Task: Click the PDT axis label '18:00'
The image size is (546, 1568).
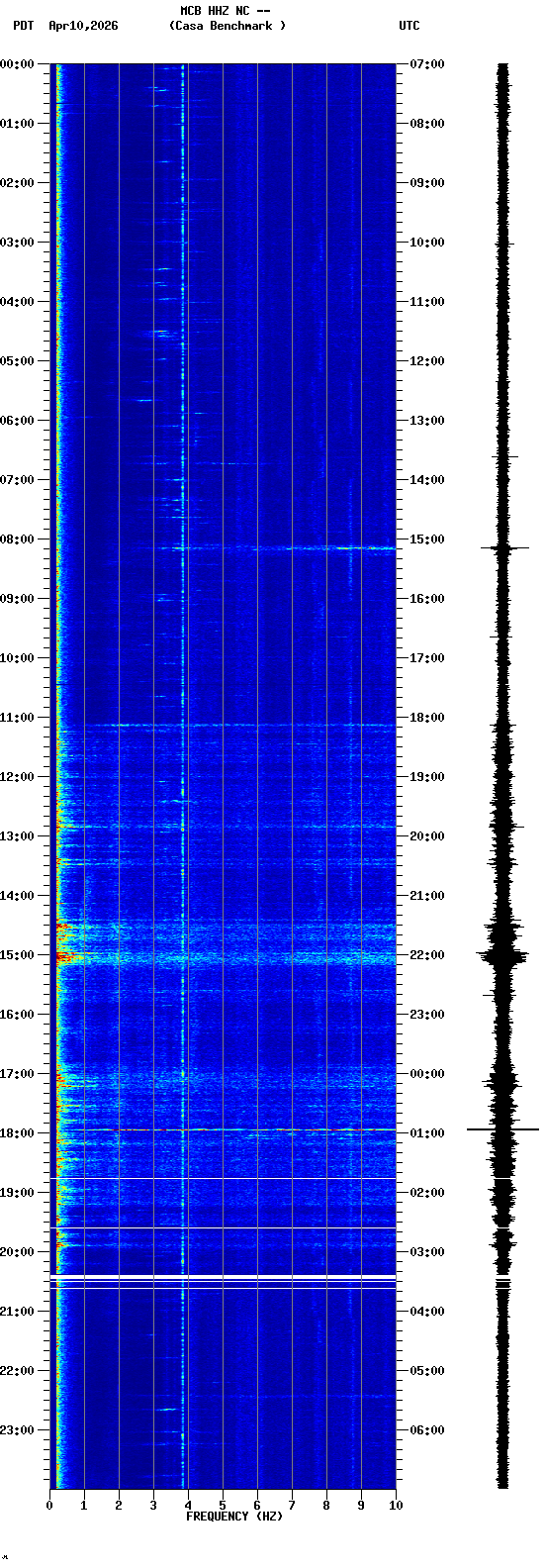Action: coord(17,1133)
